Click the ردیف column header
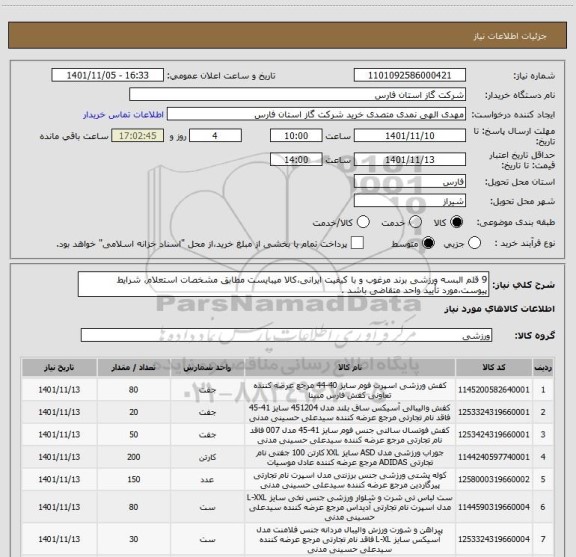This screenshot has height=557, width=576. click(543, 367)
